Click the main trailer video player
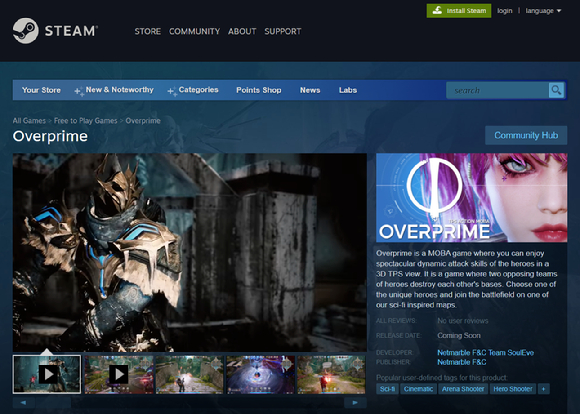 click(x=190, y=252)
